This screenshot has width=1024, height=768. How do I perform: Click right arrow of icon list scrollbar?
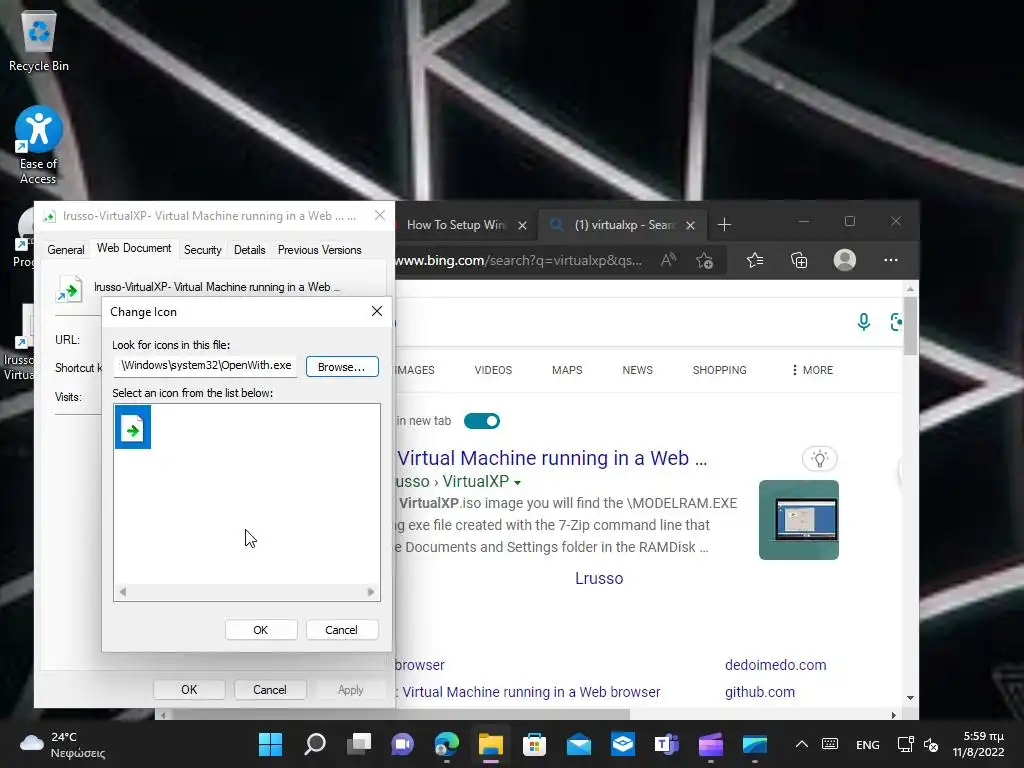click(371, 592)
